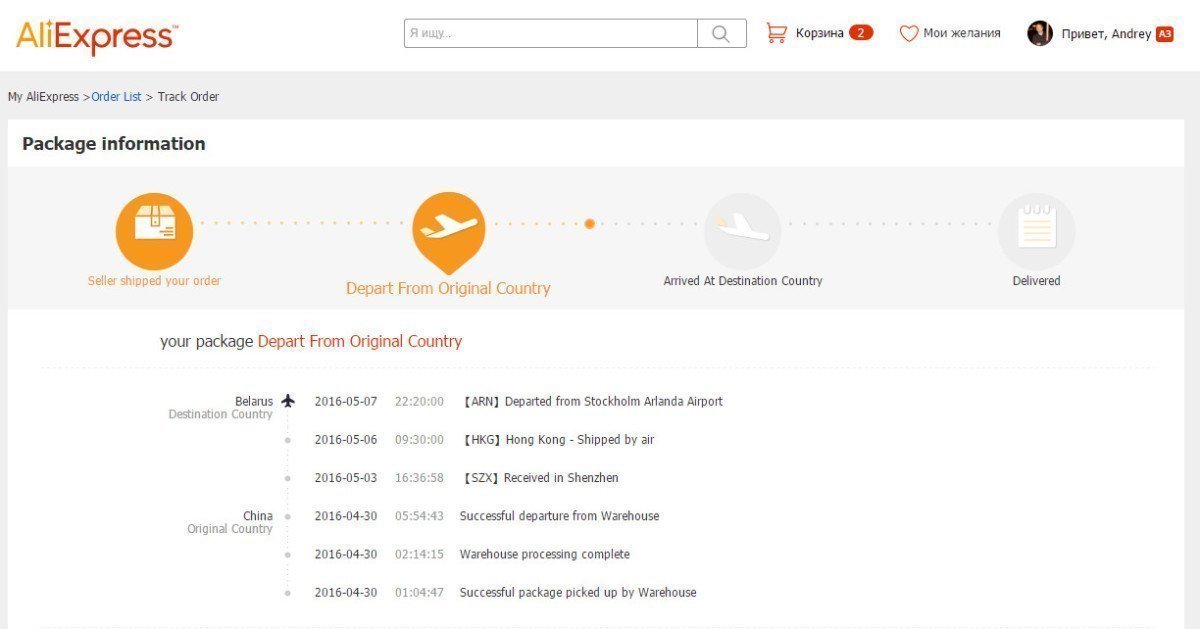
Task: Open the shopping cart icon
Action: coord(776,33)
